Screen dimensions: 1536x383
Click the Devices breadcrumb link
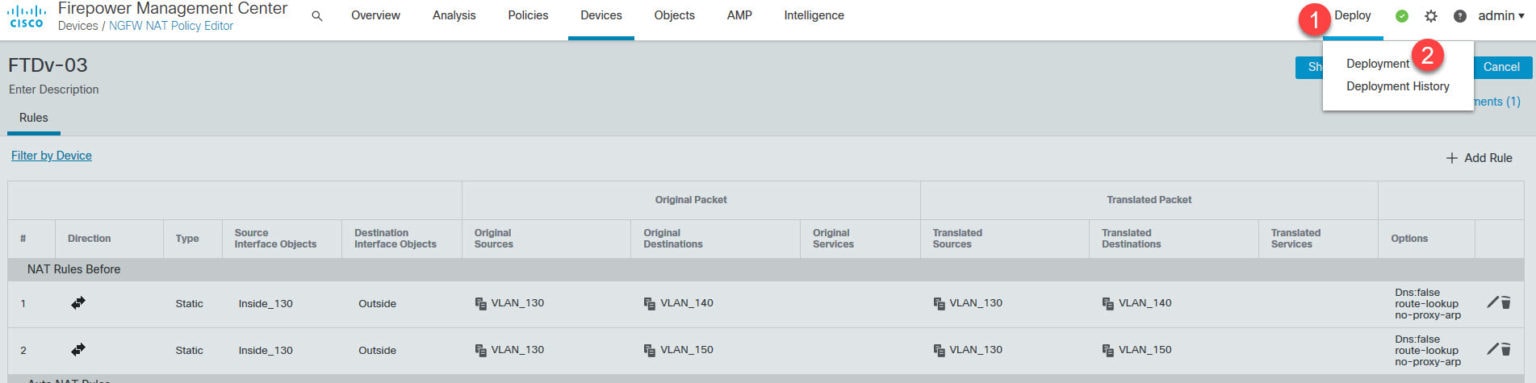pyautogui.click(x=78, y=26)
